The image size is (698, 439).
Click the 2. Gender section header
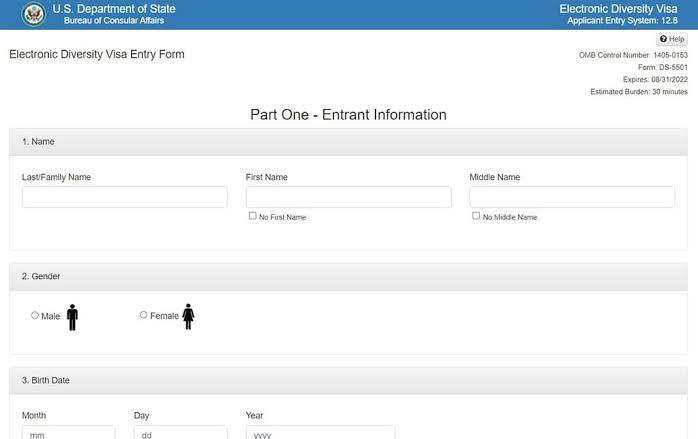42,276
